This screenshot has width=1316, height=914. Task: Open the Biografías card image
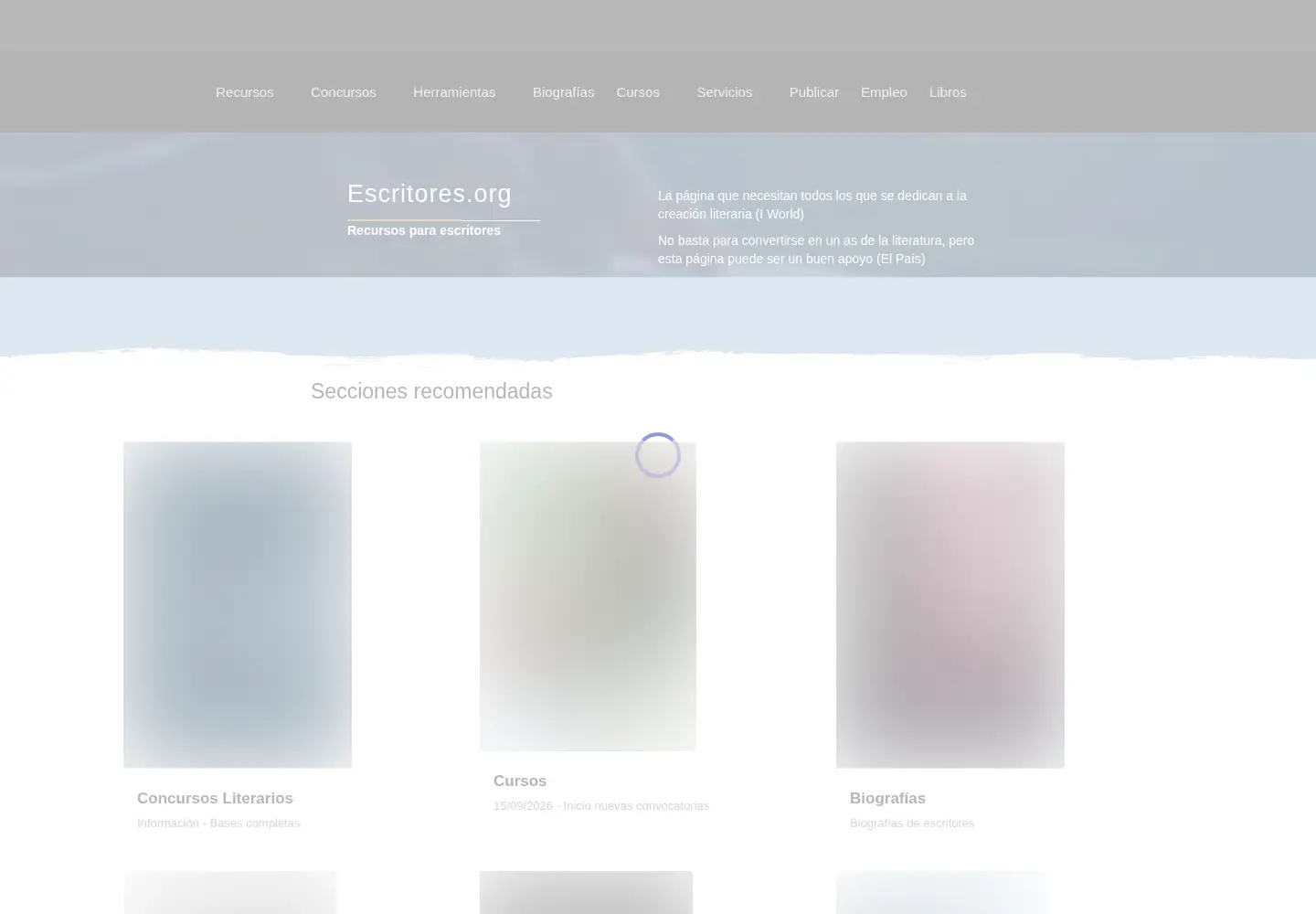pos(950,605)
